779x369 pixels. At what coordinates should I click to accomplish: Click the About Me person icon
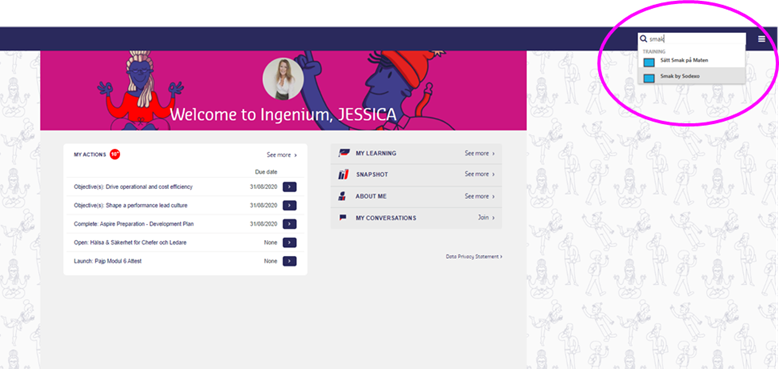(x=342, y=196)
